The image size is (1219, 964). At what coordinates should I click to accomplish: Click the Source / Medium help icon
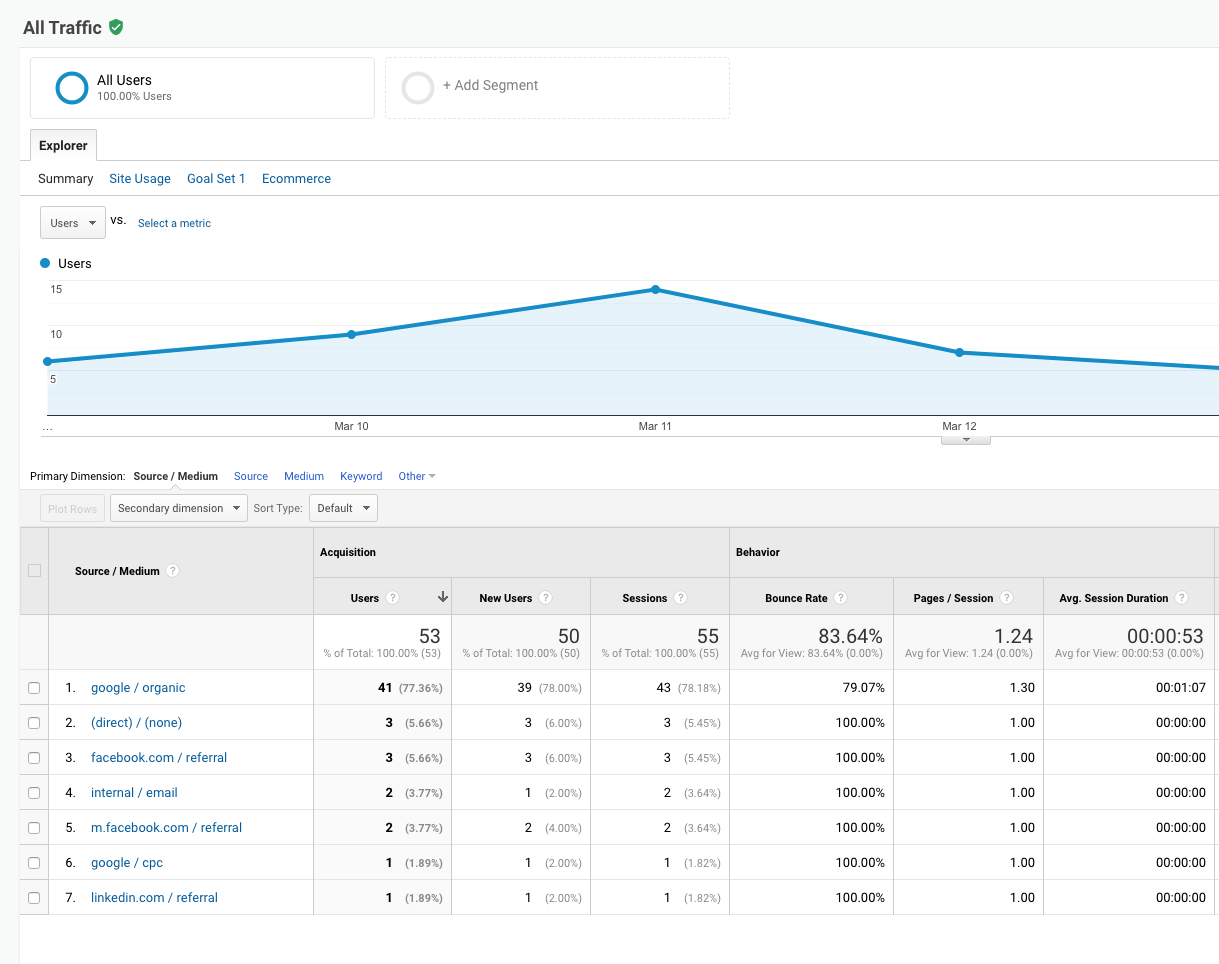click(173, 571)
